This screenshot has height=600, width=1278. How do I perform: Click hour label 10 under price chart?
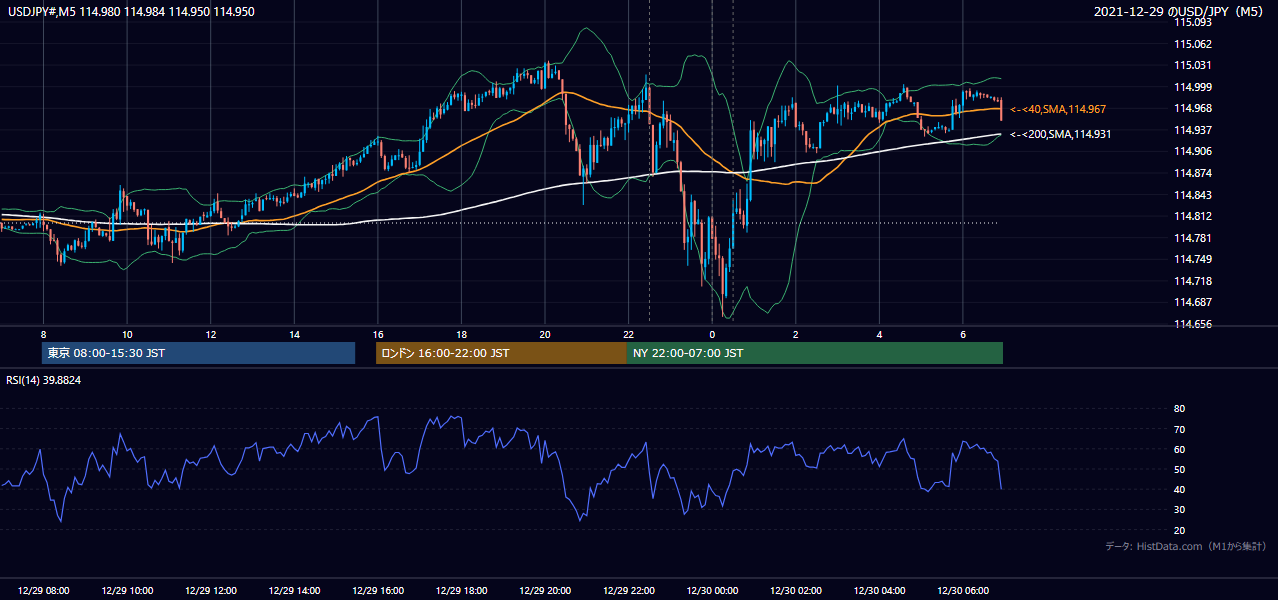(127, 334)
